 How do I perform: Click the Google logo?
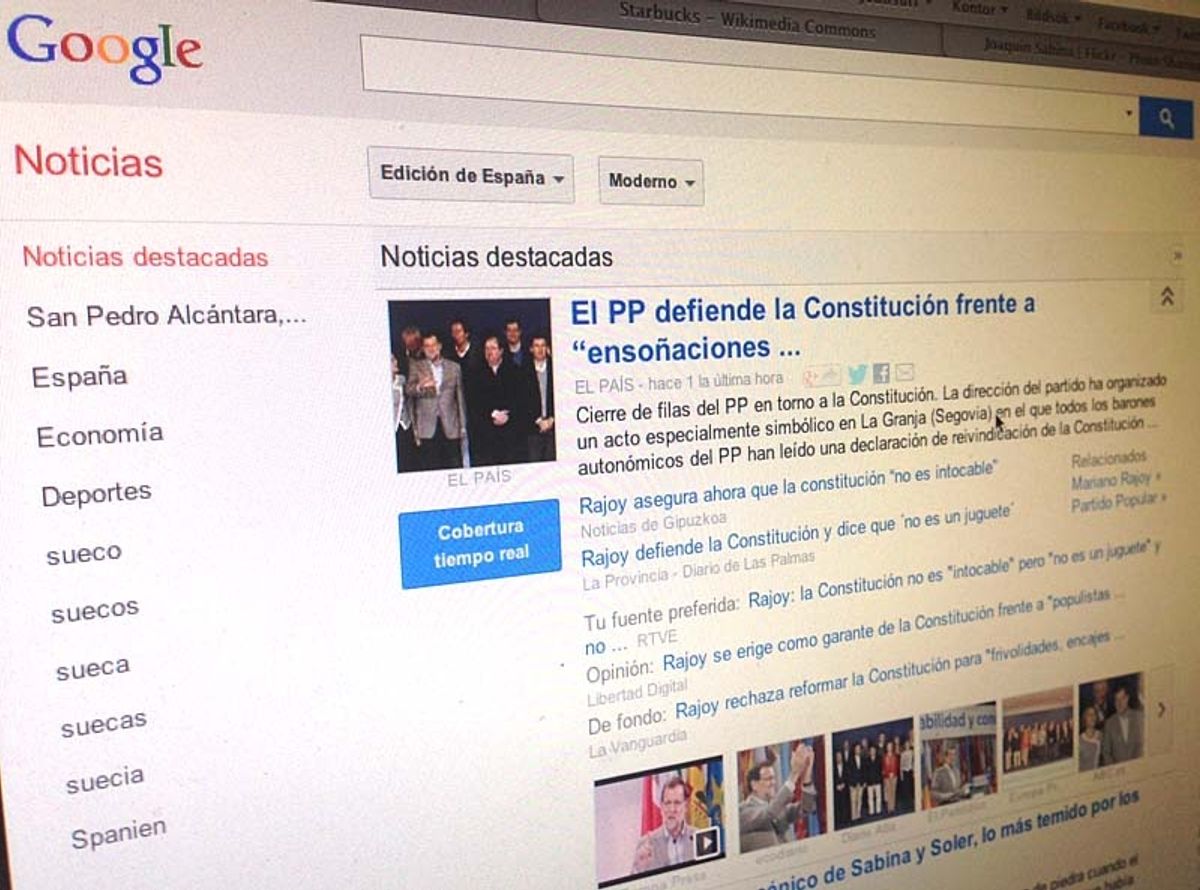(105, 49)
